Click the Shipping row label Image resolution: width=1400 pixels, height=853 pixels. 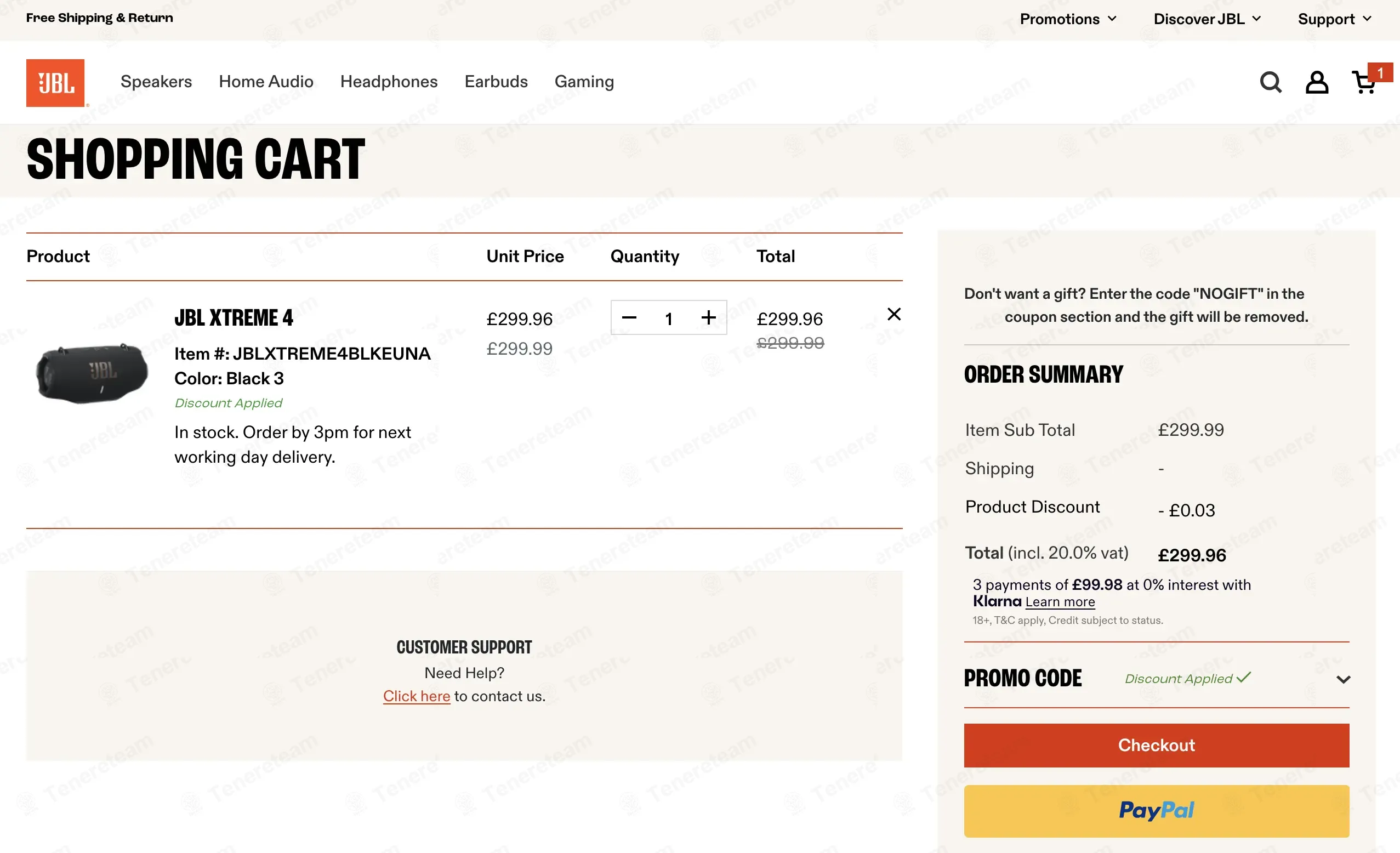coord(999,469)
